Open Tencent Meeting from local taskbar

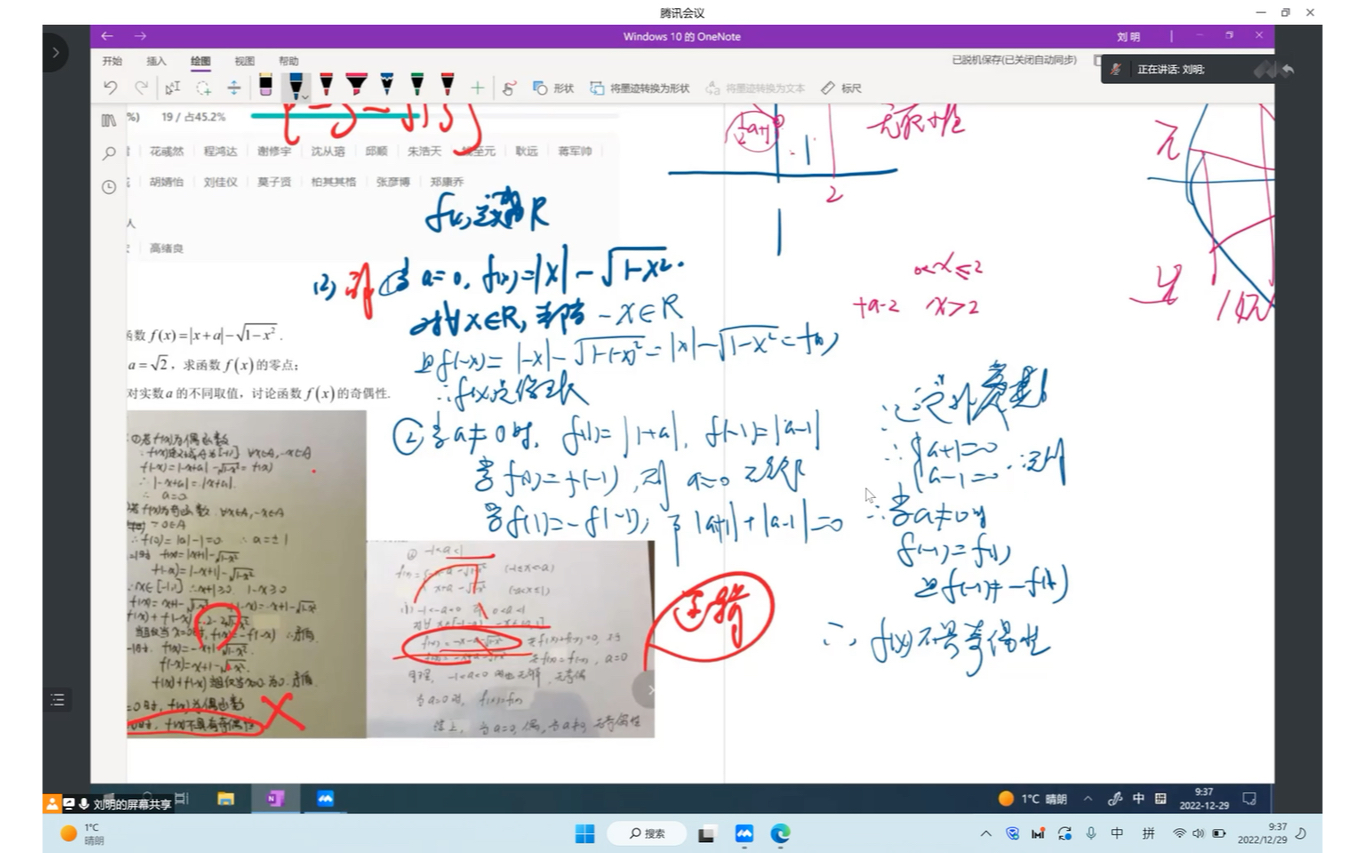(x=744, y=833)
